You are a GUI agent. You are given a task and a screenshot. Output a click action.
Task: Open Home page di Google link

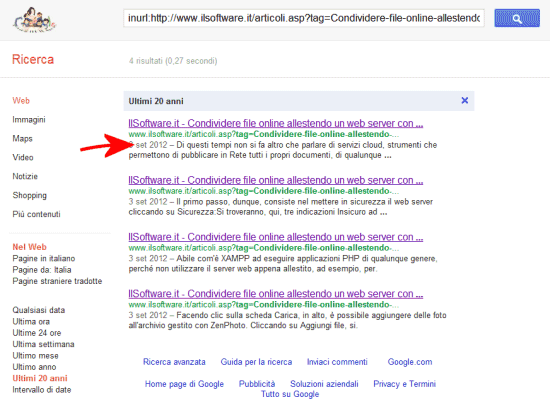(184, 384)
